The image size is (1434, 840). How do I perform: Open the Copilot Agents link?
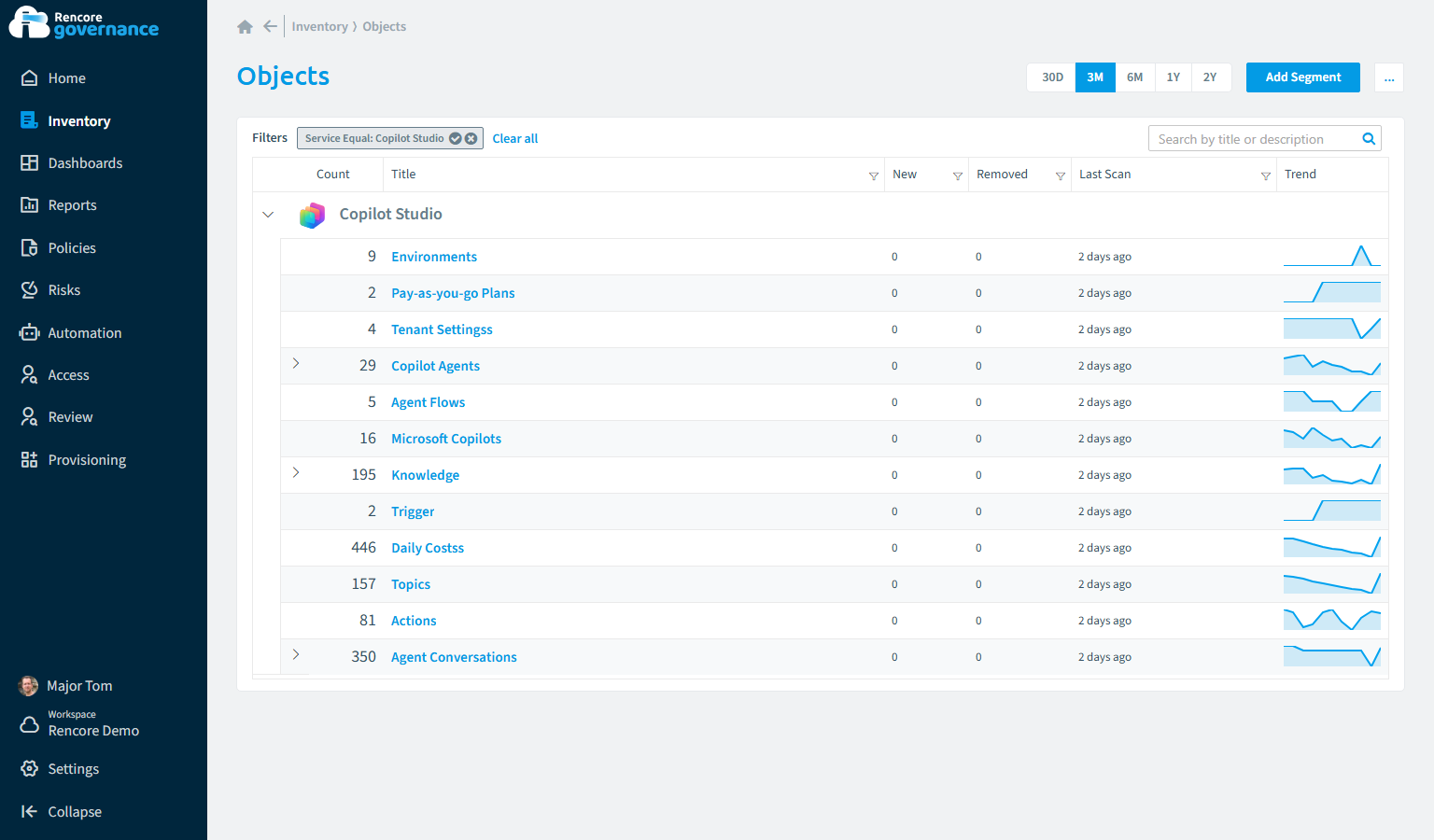[435, 366]
